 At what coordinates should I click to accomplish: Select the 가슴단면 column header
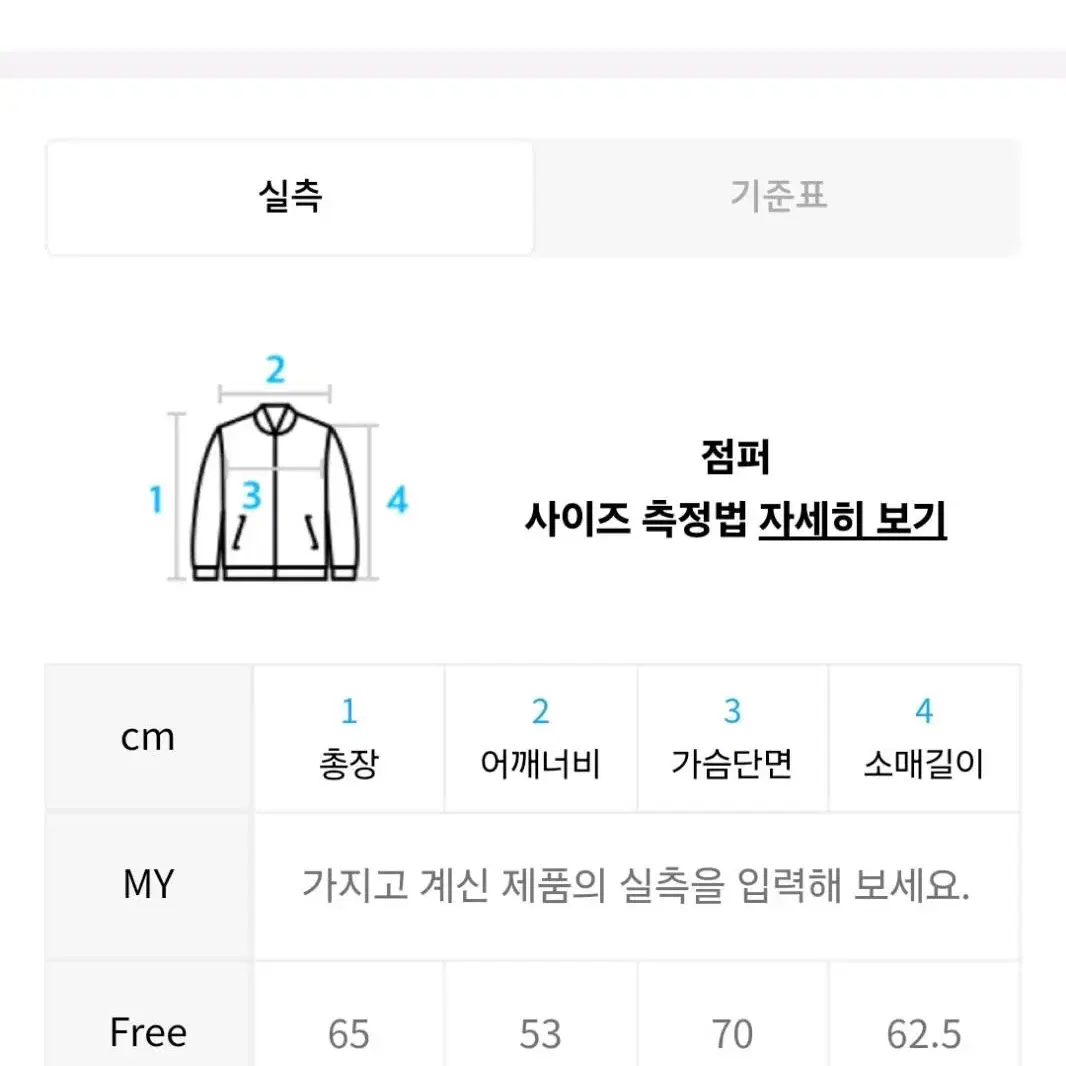pos(732,738)
